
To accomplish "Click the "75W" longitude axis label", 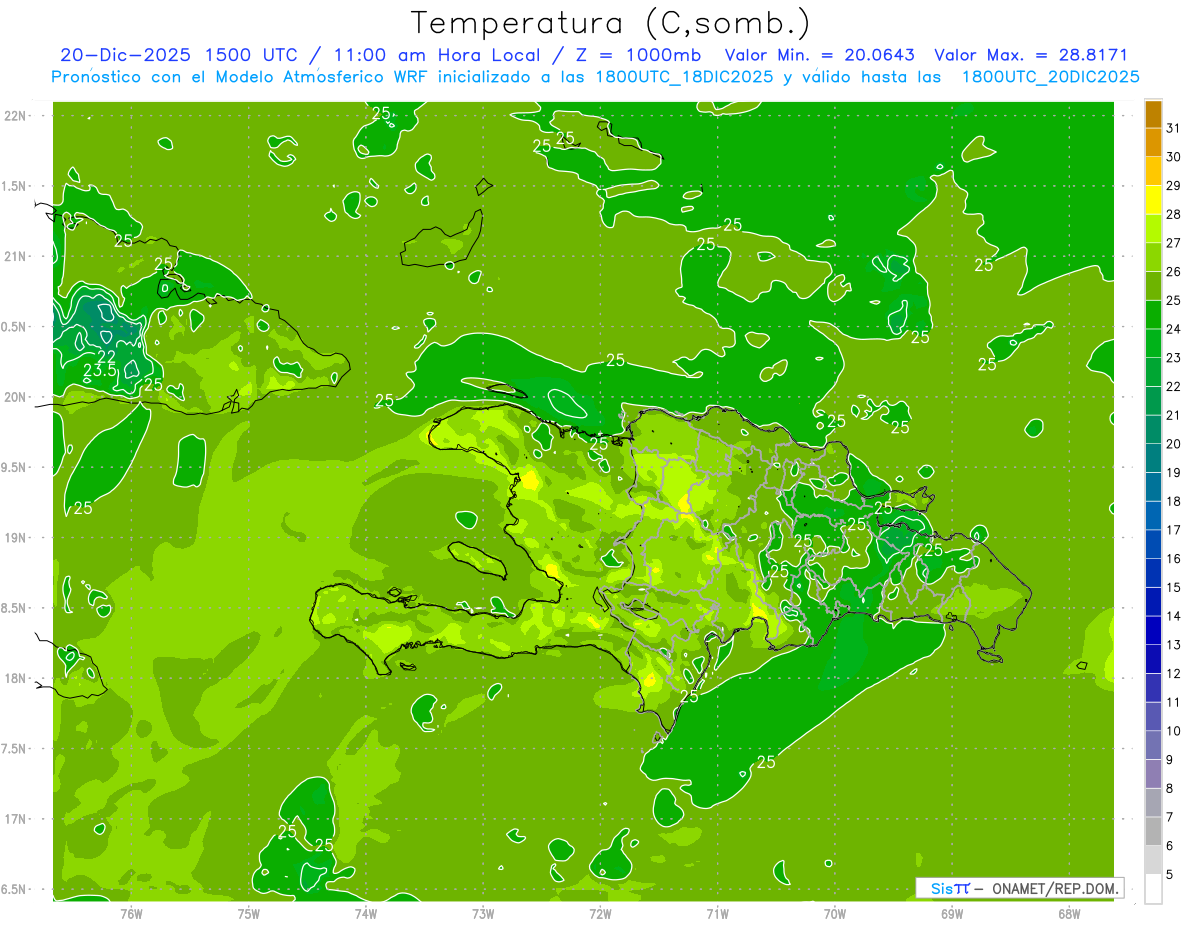I will (249, 913).
